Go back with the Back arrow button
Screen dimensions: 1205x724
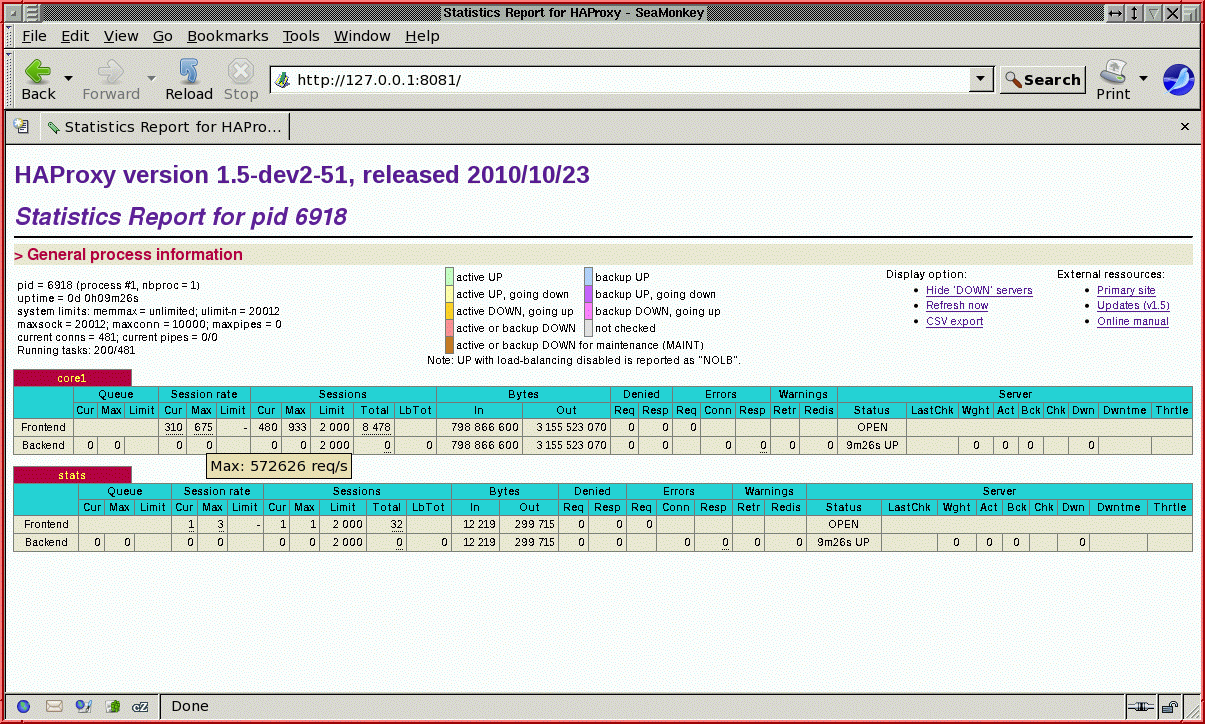coord(39,79)
